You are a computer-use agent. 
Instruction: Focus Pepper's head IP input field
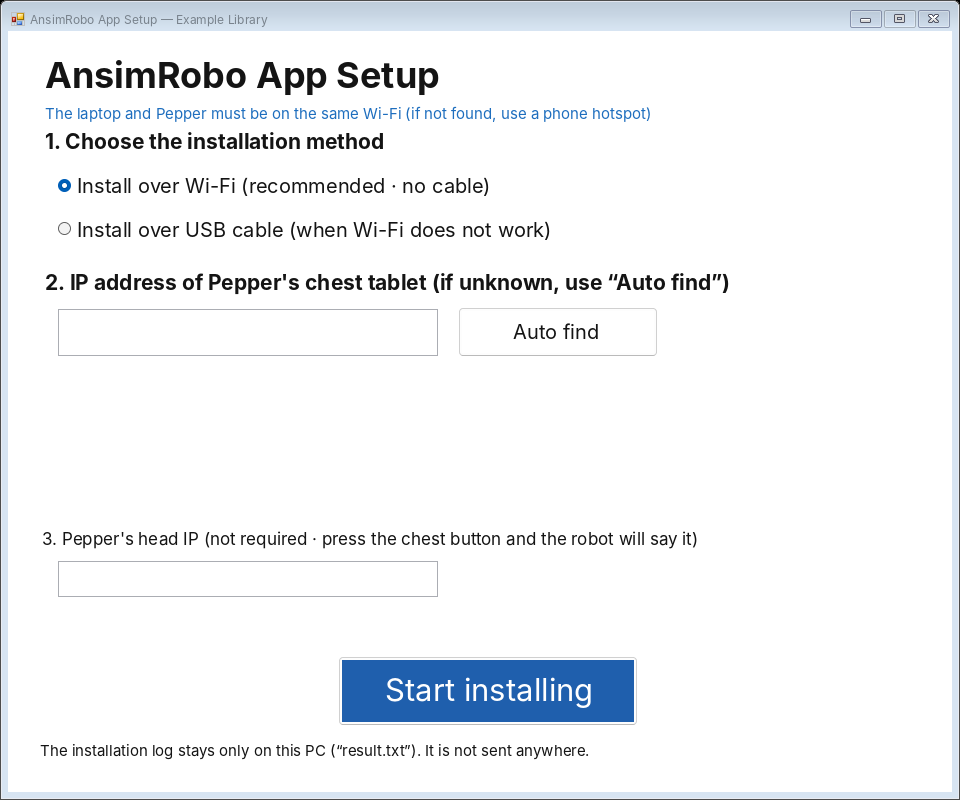pos(248,579)
